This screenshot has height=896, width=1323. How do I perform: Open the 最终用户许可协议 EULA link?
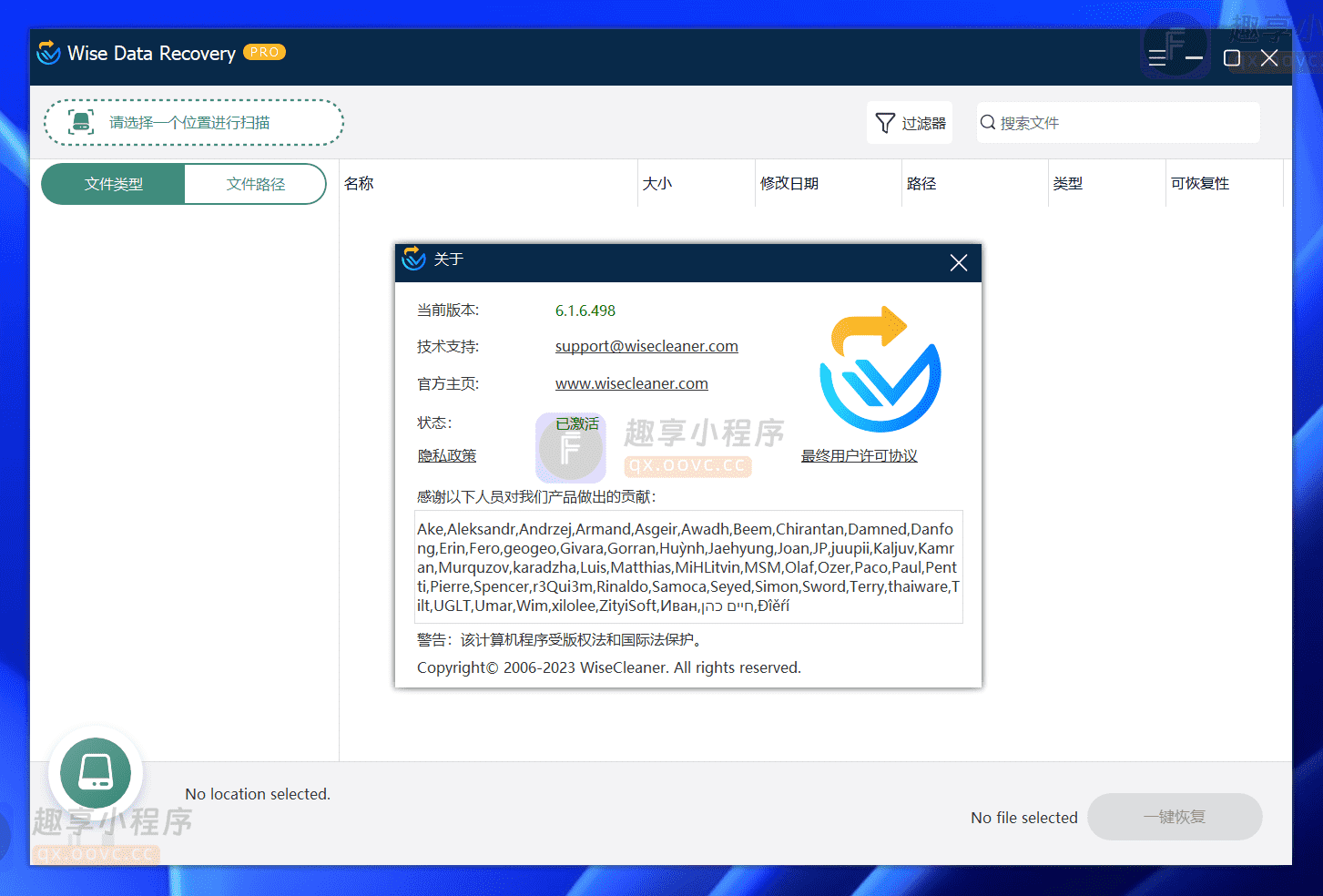(x=860, y=455)
